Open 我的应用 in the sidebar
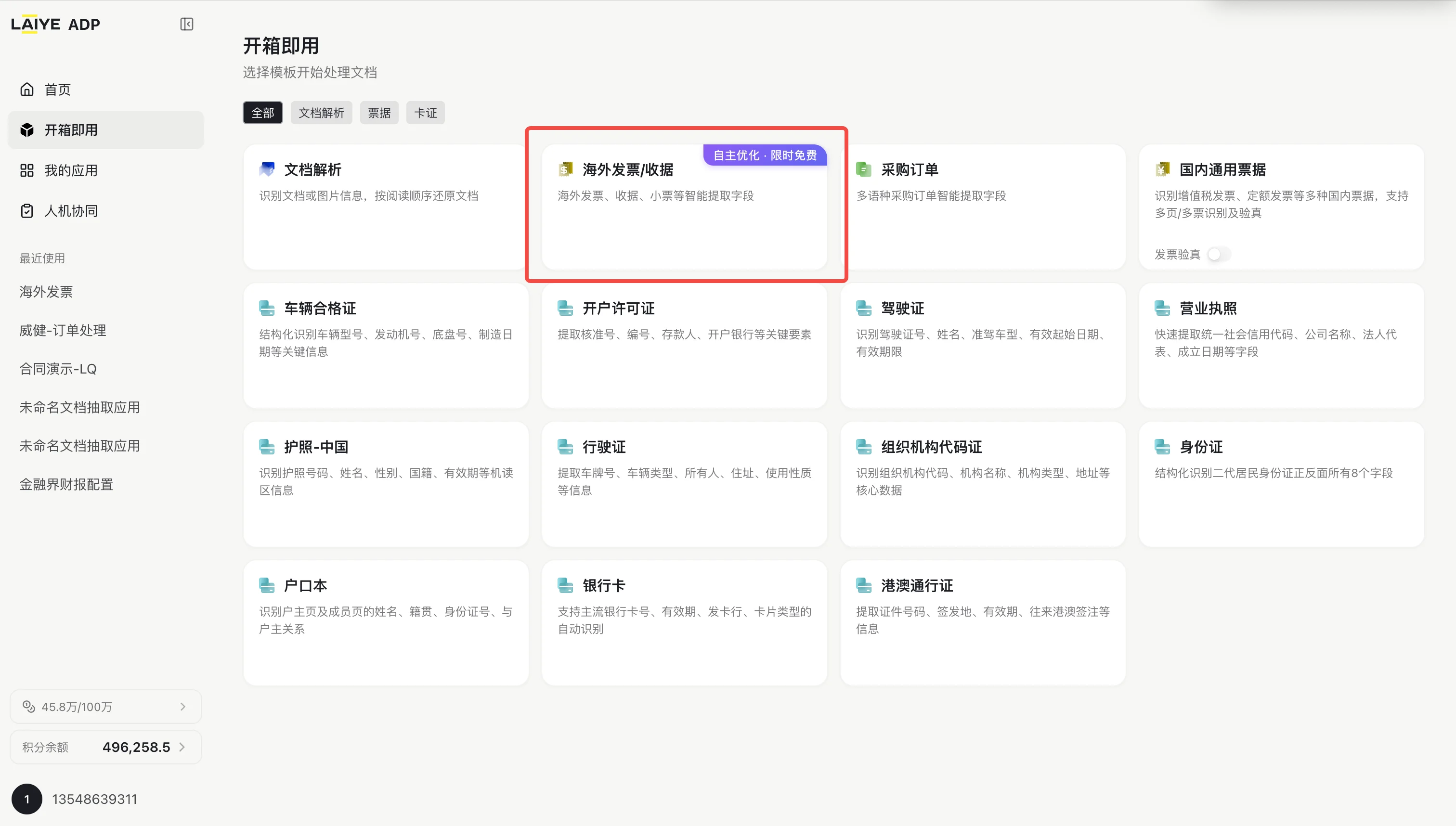The height and width of the screenshot is (826, 1456). [x=105, y=170]
